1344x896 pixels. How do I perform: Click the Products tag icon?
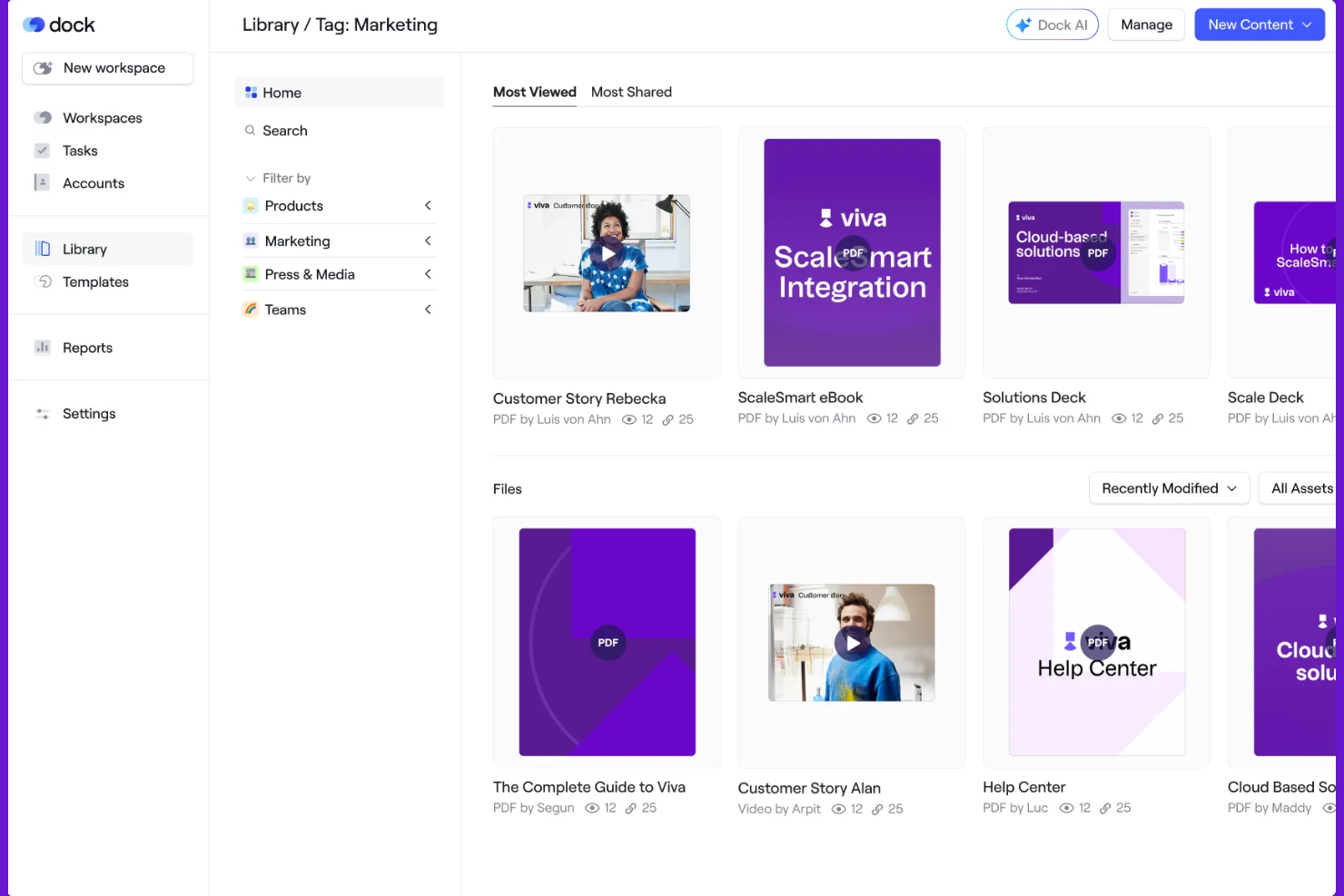(251, 206)
